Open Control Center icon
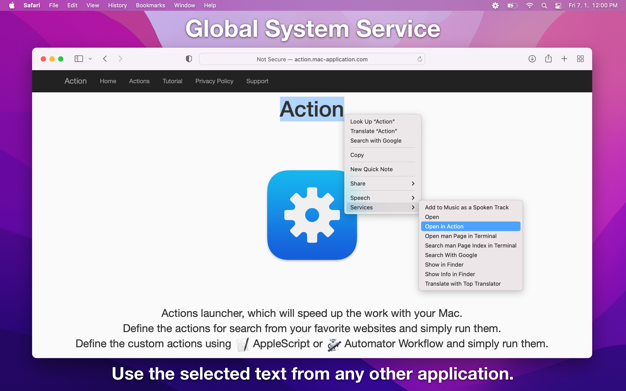Screen dimensions: 626x391 pyautogui.click(x=558, y=6)
